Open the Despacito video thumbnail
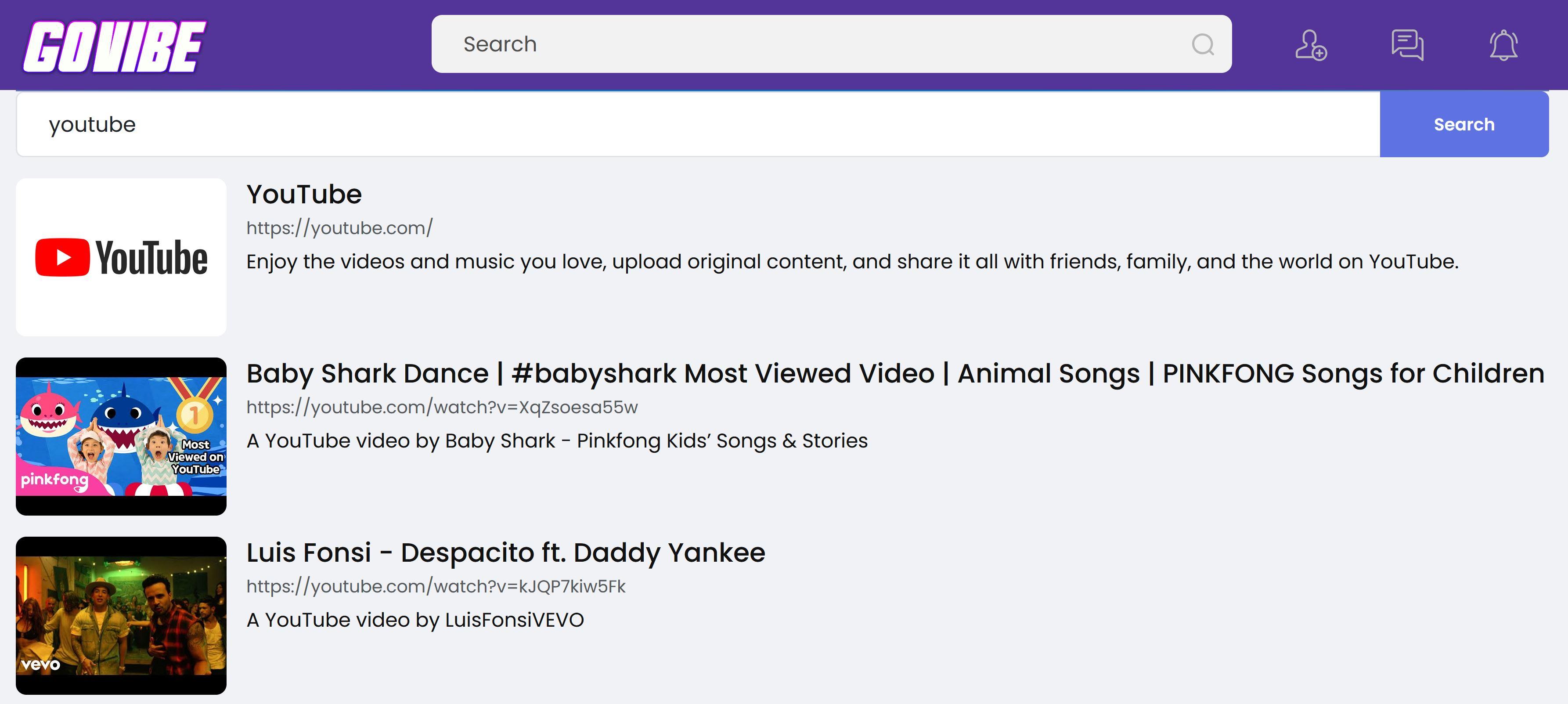 [121, 615]
